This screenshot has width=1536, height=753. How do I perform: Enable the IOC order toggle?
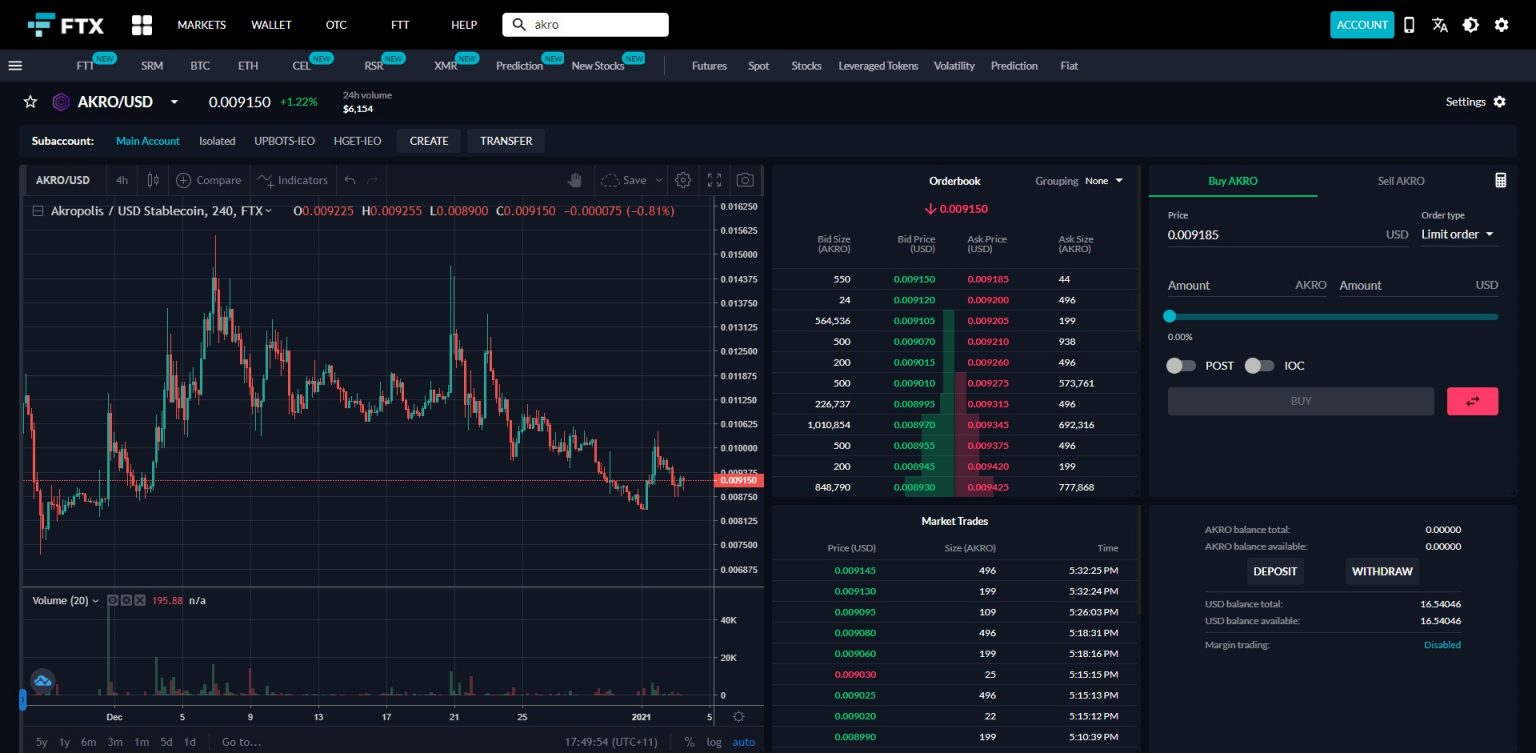click(x=1259, y=366)
